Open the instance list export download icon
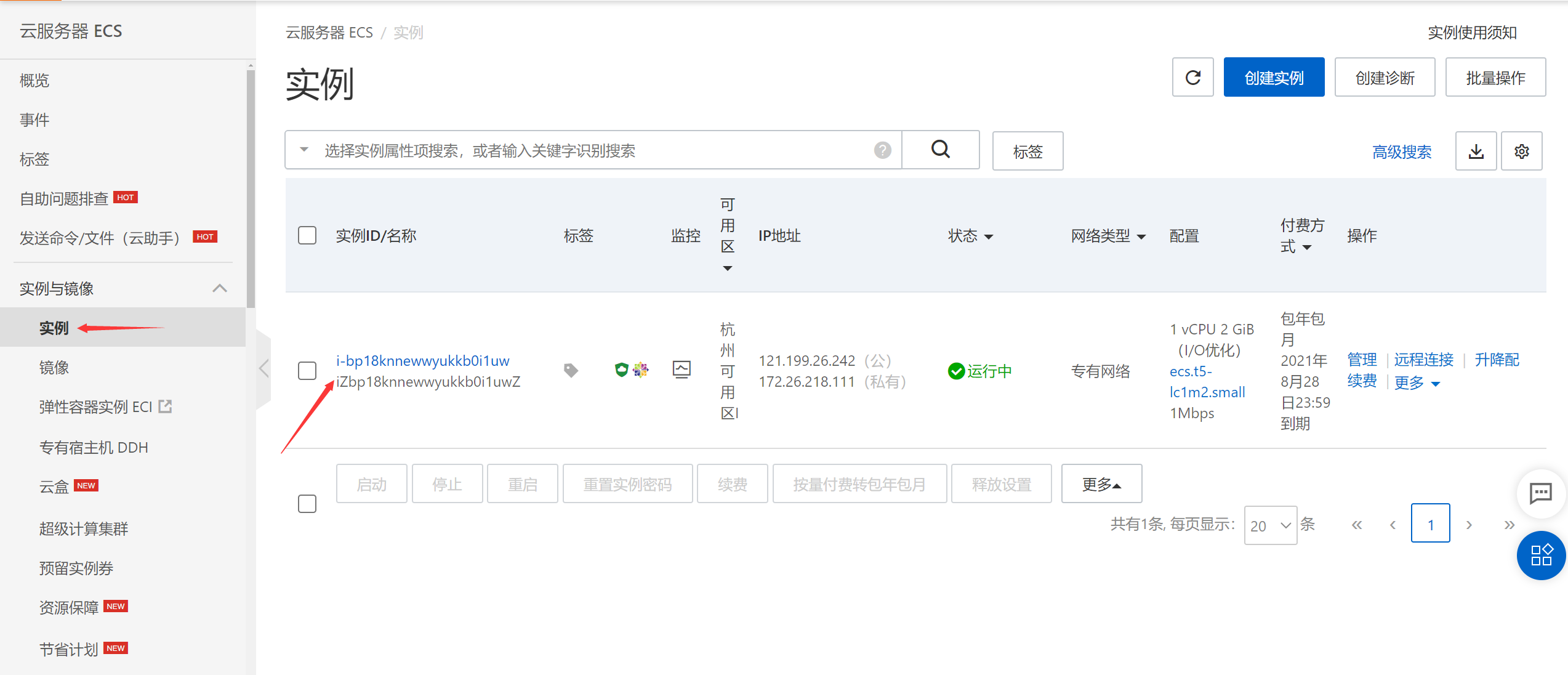This screenshot has height=675, width=1568. 1476,151
